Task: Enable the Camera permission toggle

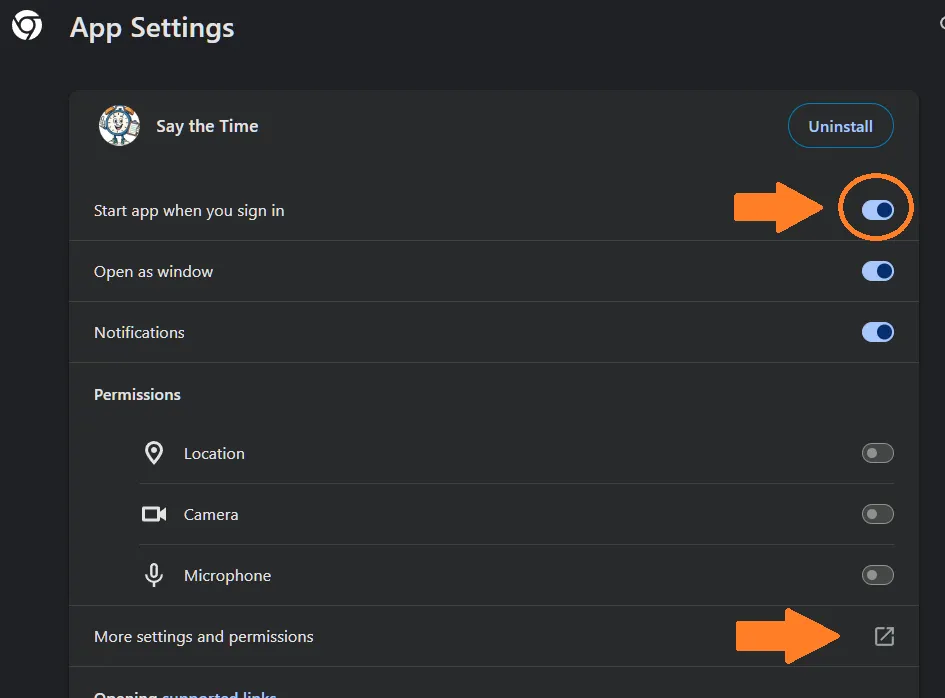Action: [878, 514]
